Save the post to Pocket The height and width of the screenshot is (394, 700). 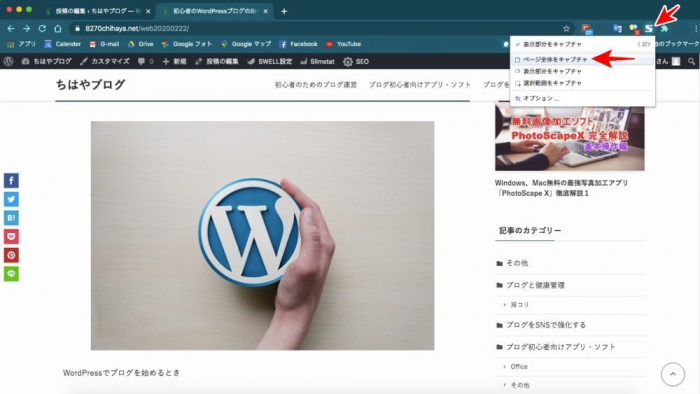tap(11, 236)
